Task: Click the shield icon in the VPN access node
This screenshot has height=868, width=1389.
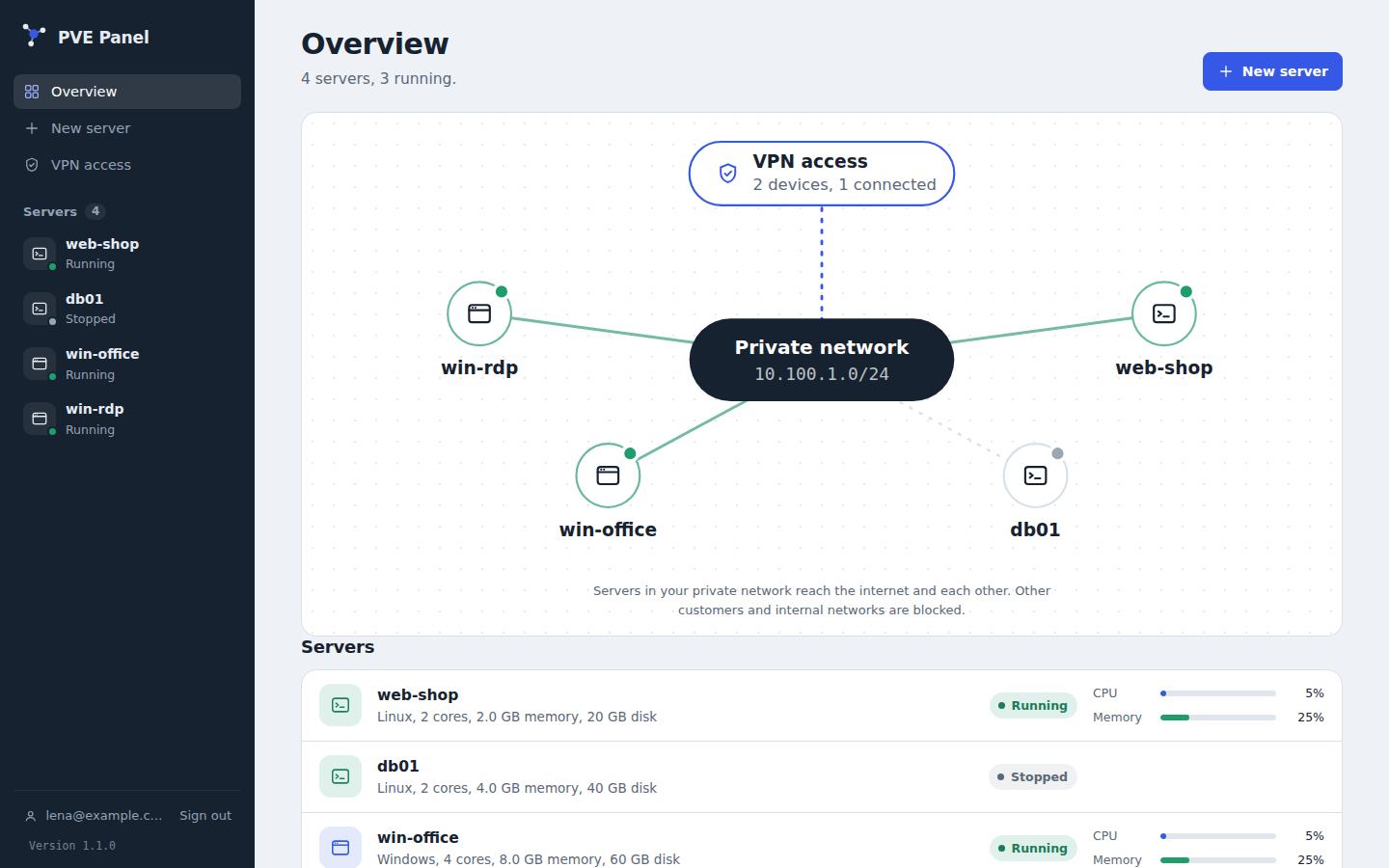Action: 728,174
